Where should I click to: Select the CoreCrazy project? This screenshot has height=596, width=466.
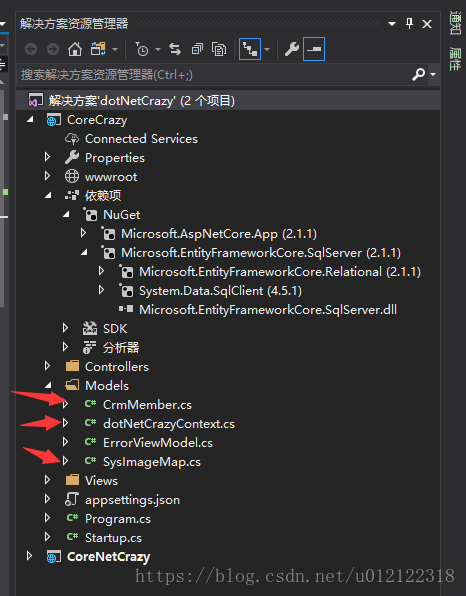(x=97, y=120)
